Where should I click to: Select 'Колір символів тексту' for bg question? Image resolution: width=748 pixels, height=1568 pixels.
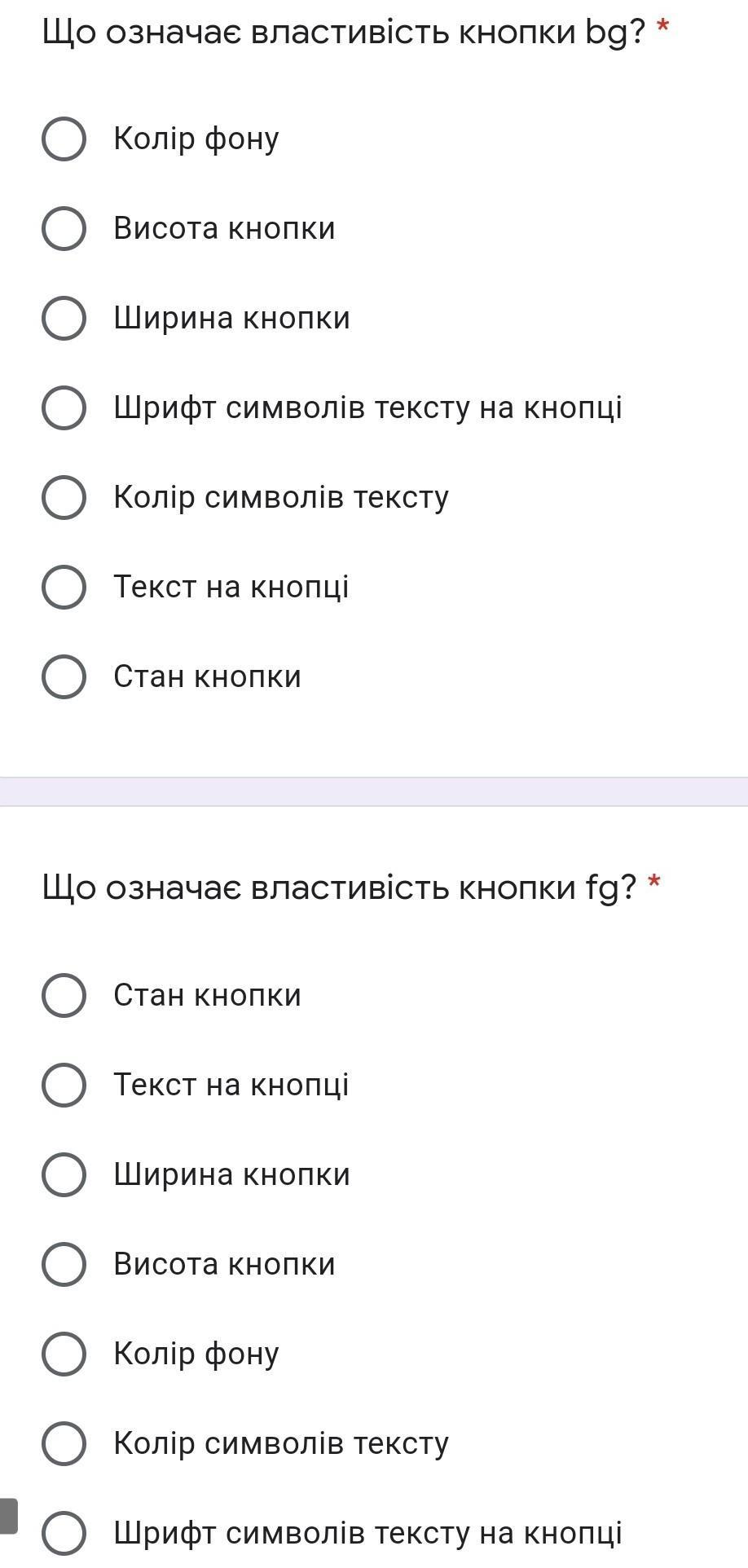(x=64, y=497)
